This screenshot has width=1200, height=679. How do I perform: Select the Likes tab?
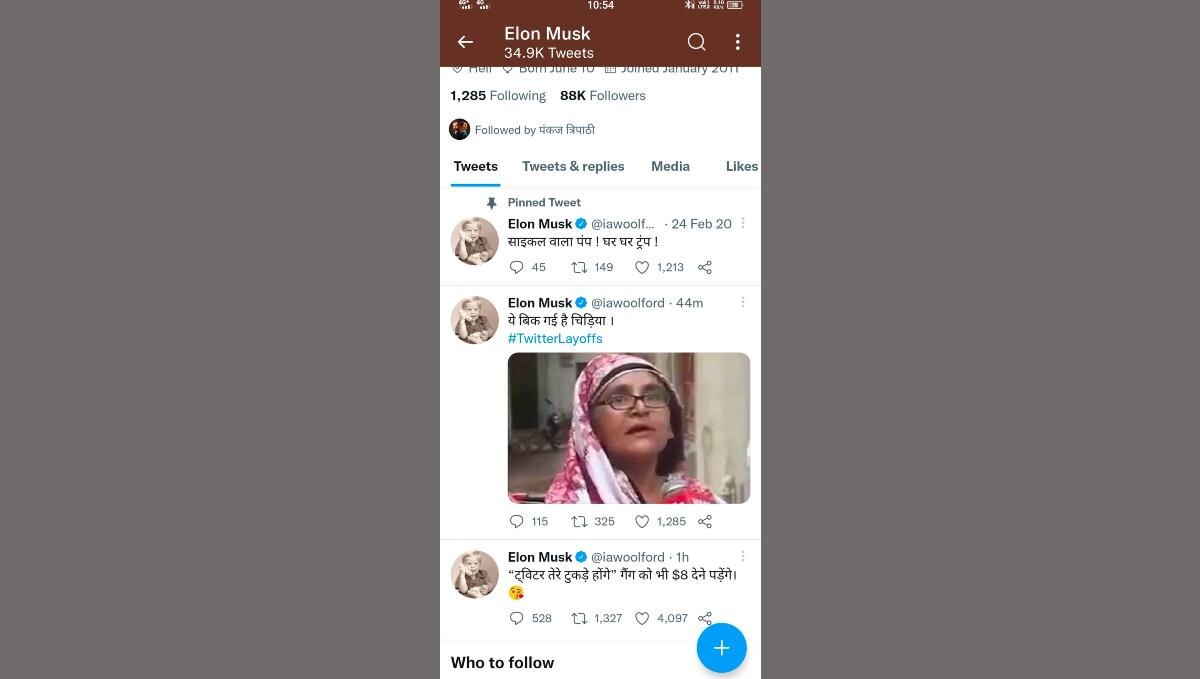pyautogui.click(x=741, y=166)
